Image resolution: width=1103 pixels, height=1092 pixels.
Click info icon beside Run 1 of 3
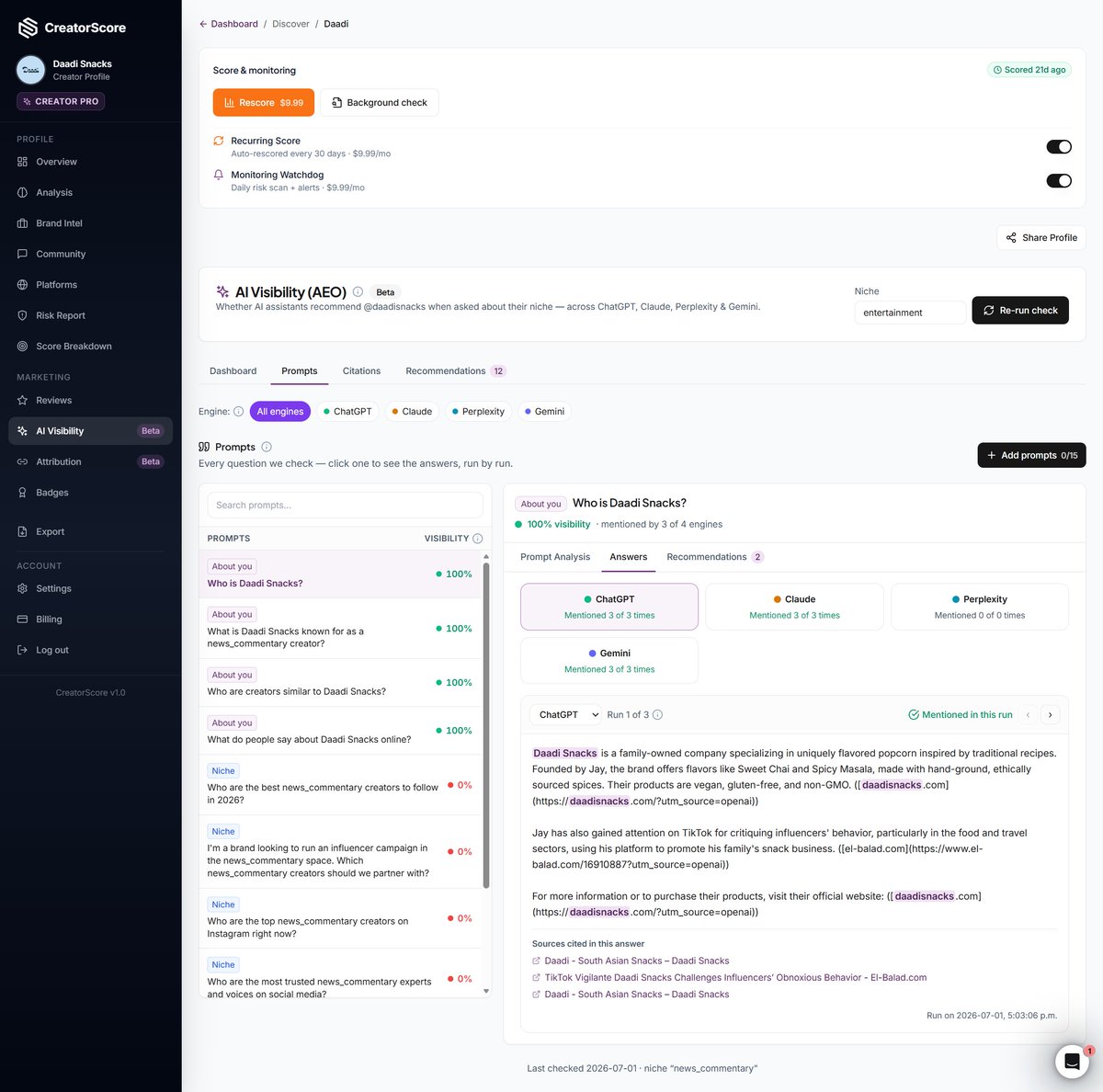click(657, 715)
